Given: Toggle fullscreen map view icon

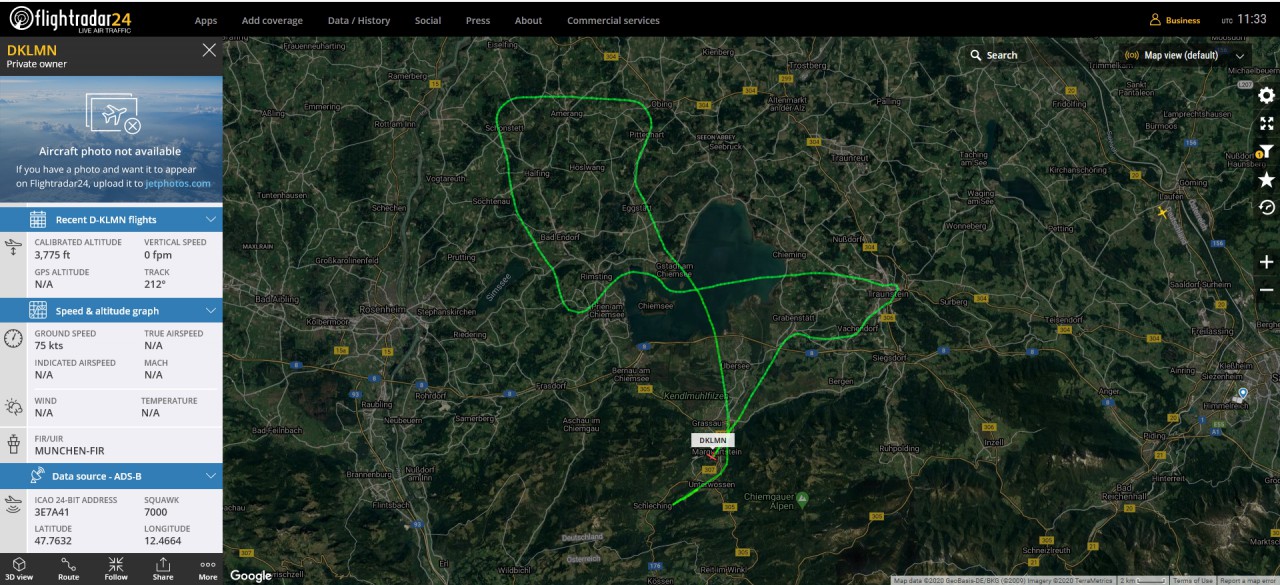Looking at the screenshot, I should [x=1266, y=124].
